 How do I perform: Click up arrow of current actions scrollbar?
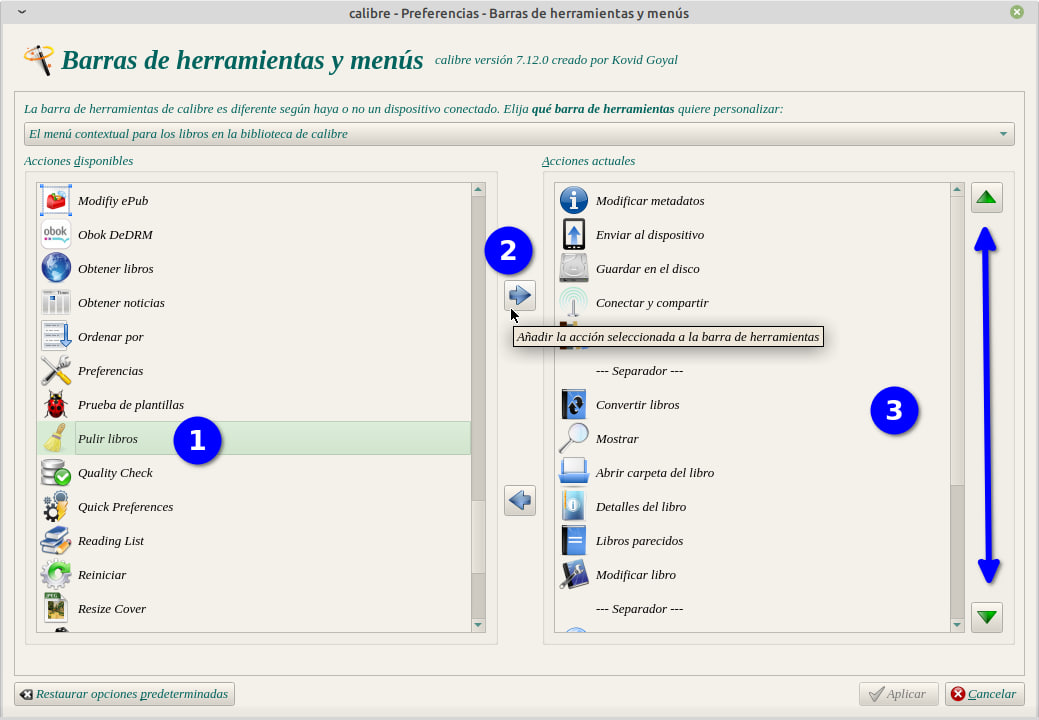(x=957, y=190)
